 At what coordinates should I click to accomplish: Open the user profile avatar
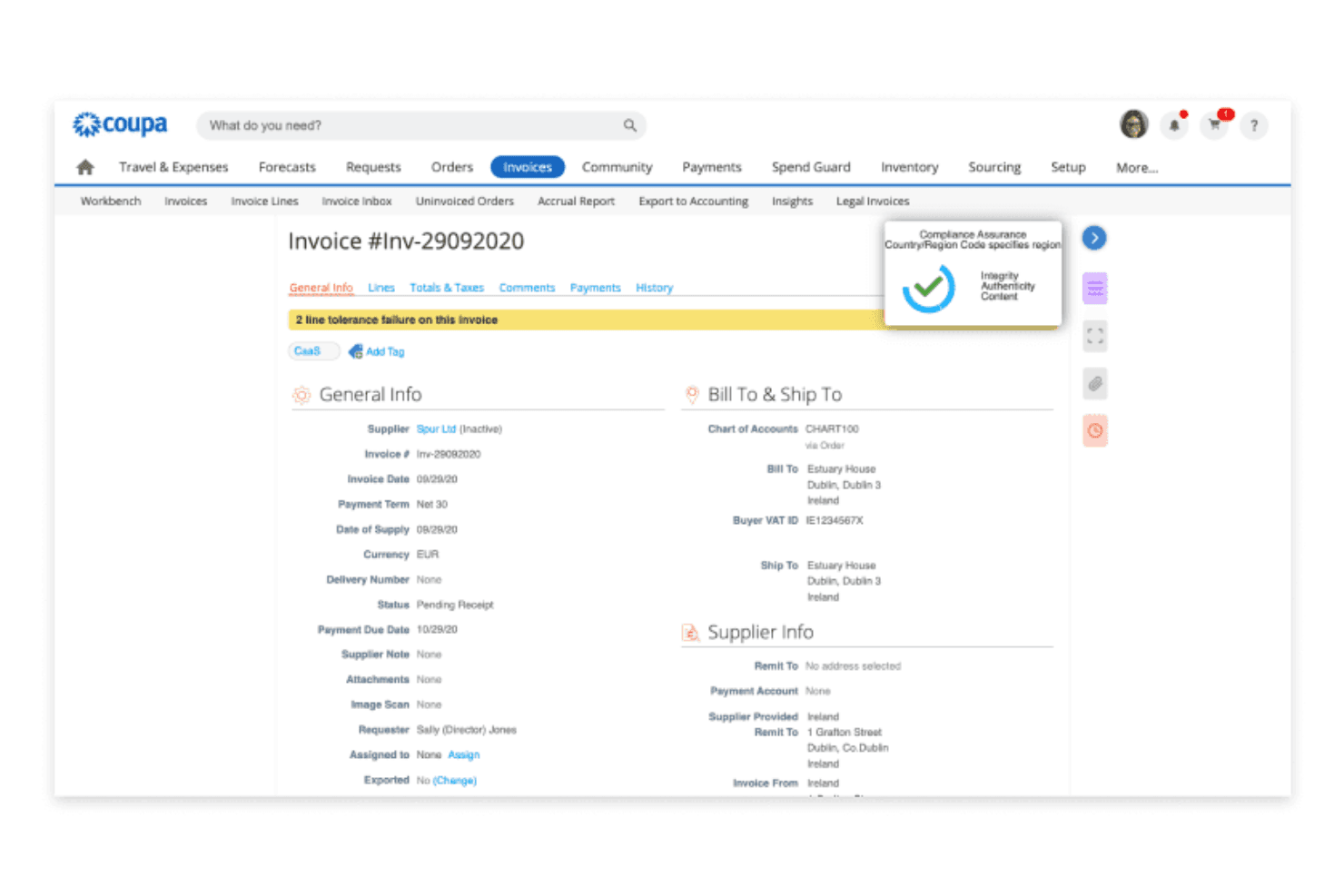coord(1133,124)
